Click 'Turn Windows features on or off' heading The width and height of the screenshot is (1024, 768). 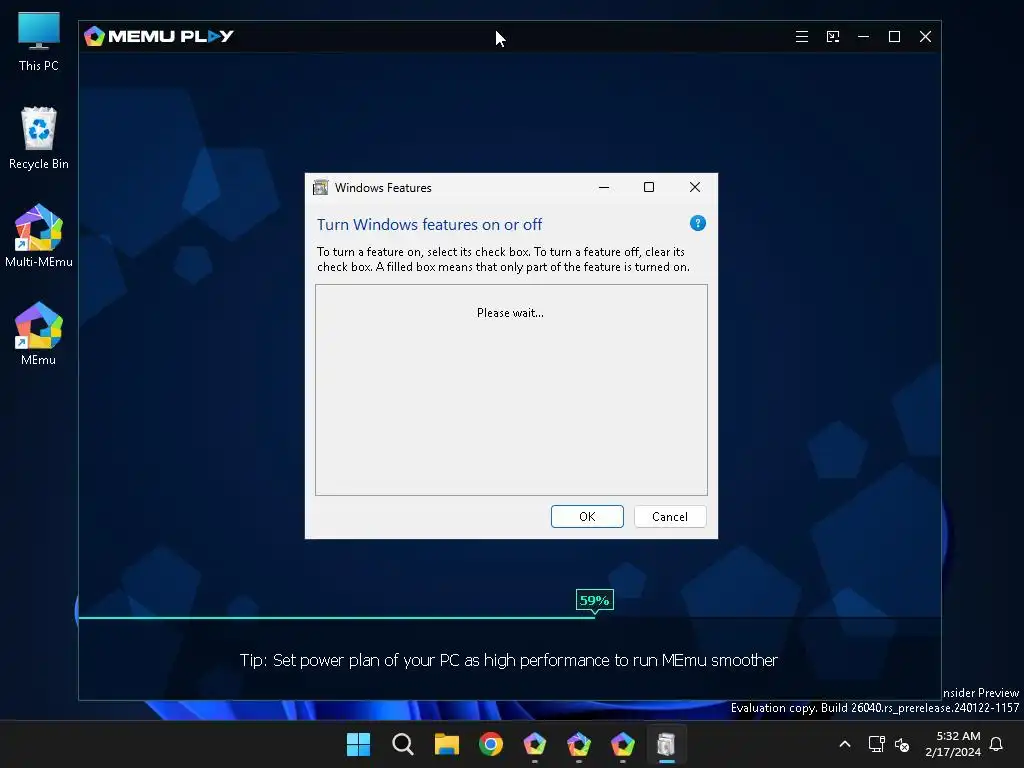[429, 225]
